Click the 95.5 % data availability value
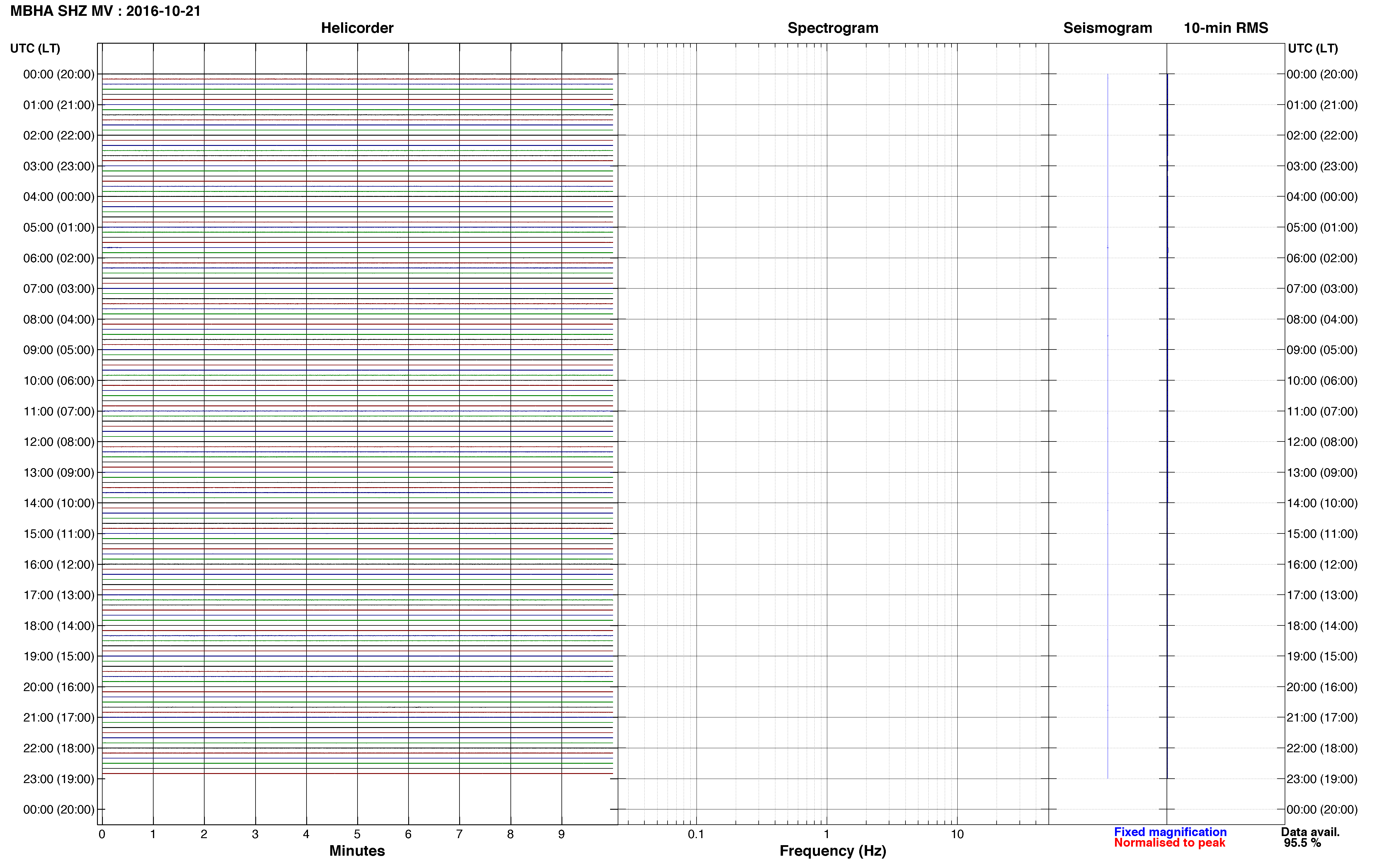This screenshot has height=868, width=1389. 1303,843
